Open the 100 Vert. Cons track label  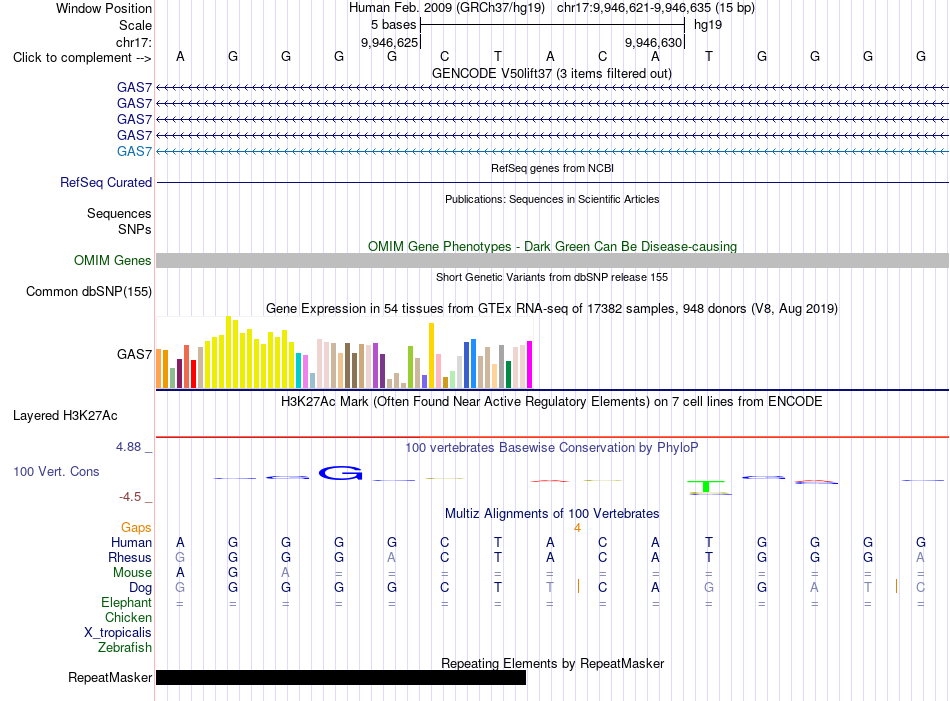click(x=56, y=471)
